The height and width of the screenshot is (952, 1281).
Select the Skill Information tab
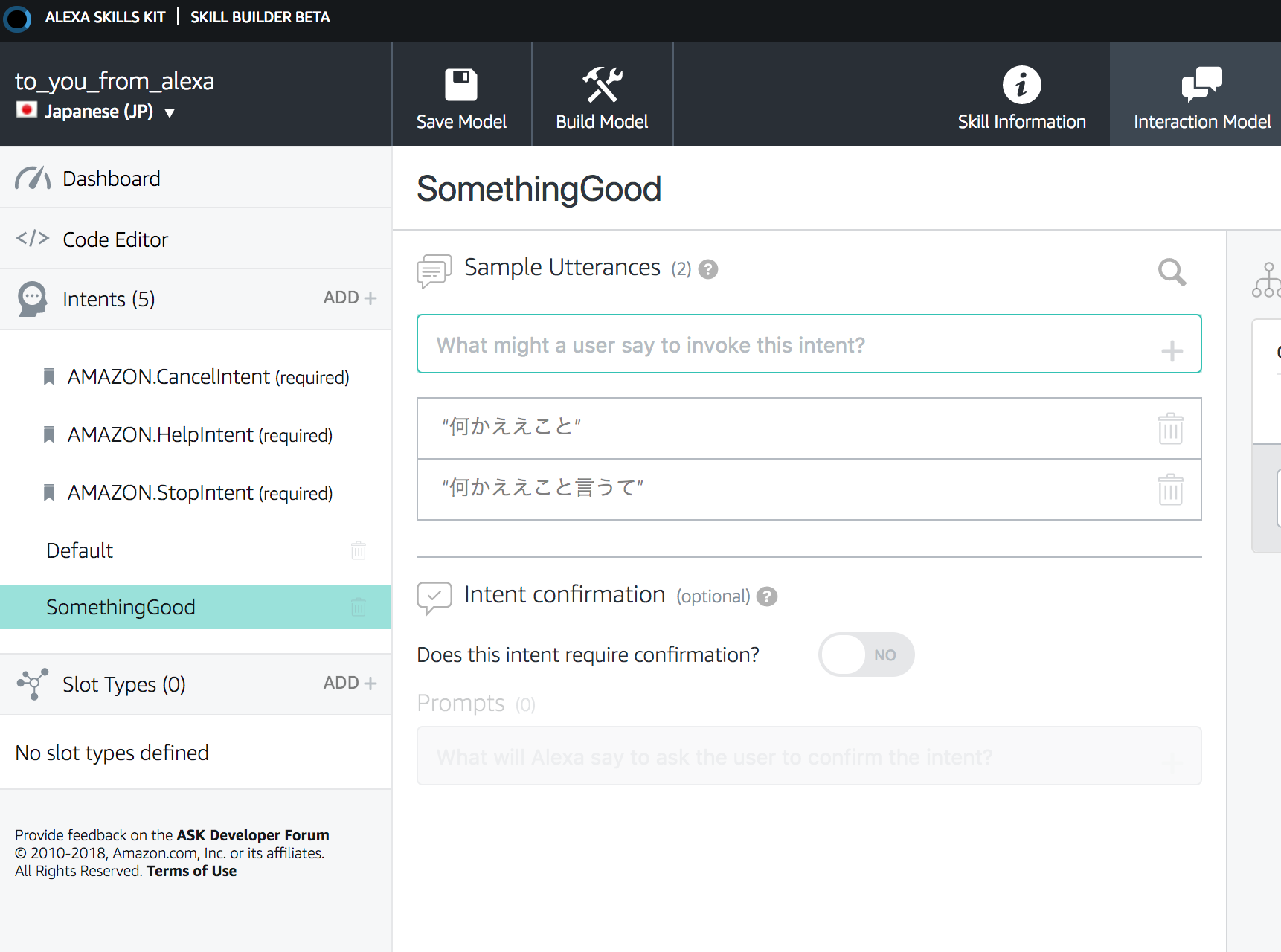click(1021, 94)
